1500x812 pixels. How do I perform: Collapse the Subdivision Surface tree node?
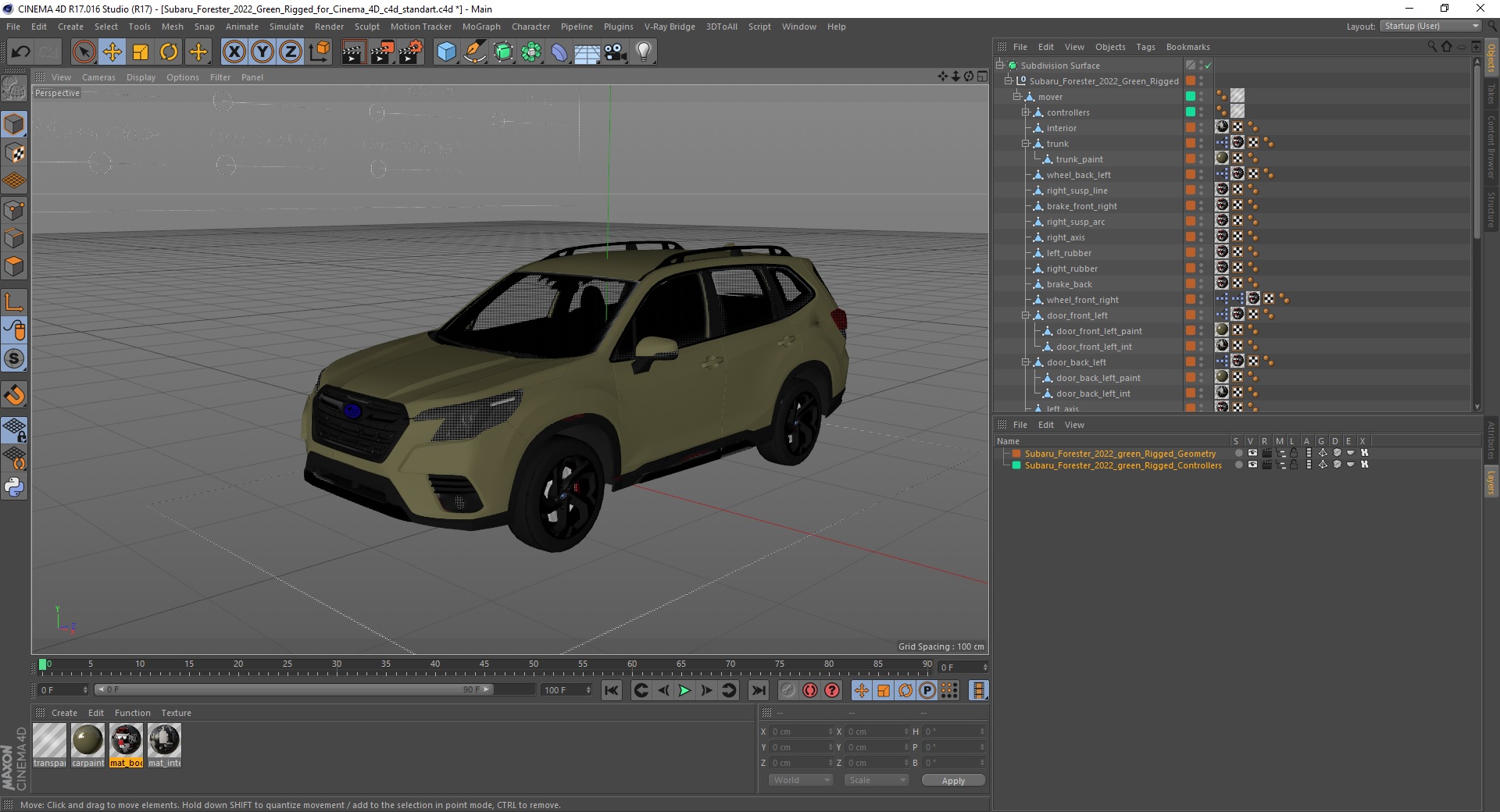click(x=999, y=66)
